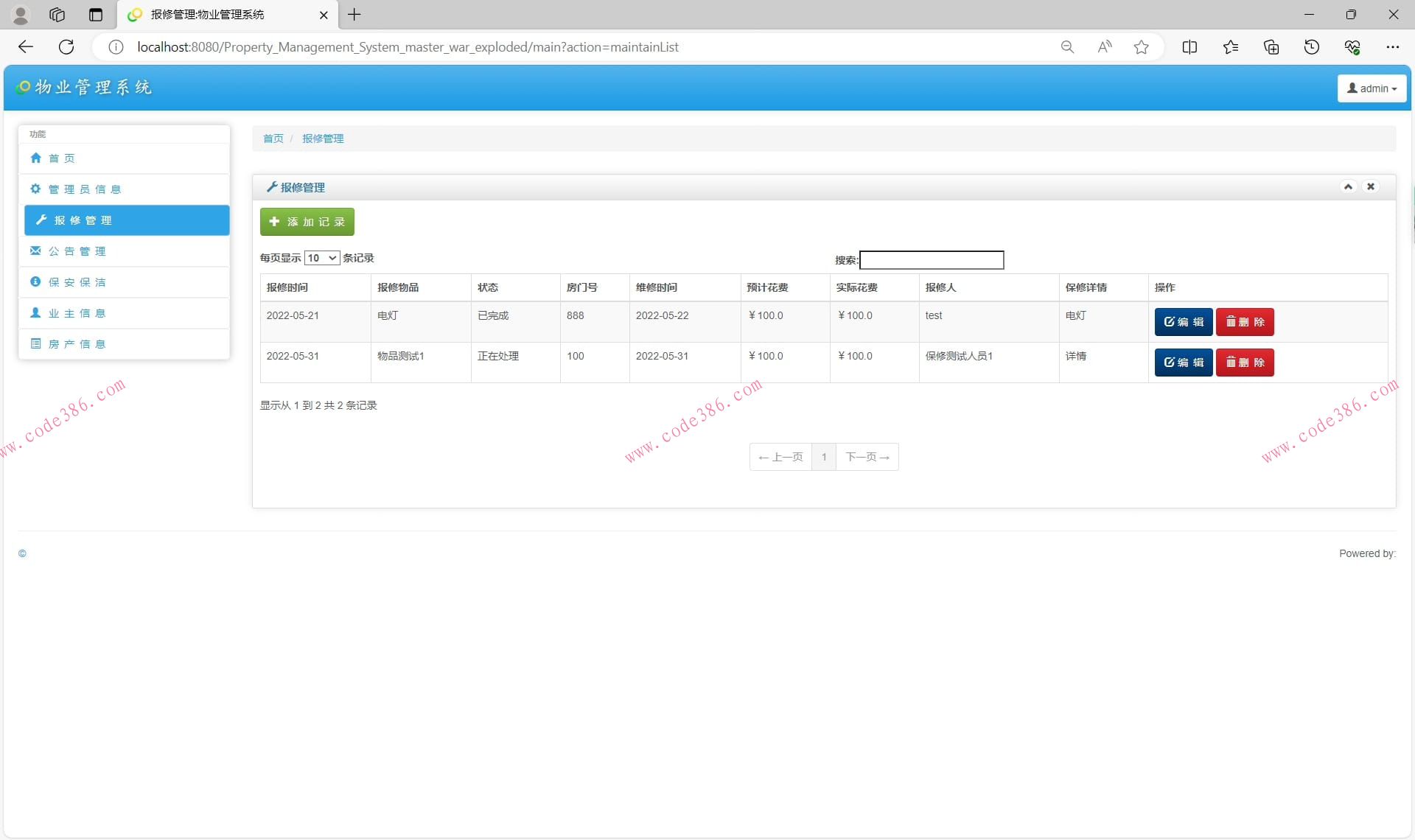Edit the 2022-05-21 电灯 record

point(1183,322)
